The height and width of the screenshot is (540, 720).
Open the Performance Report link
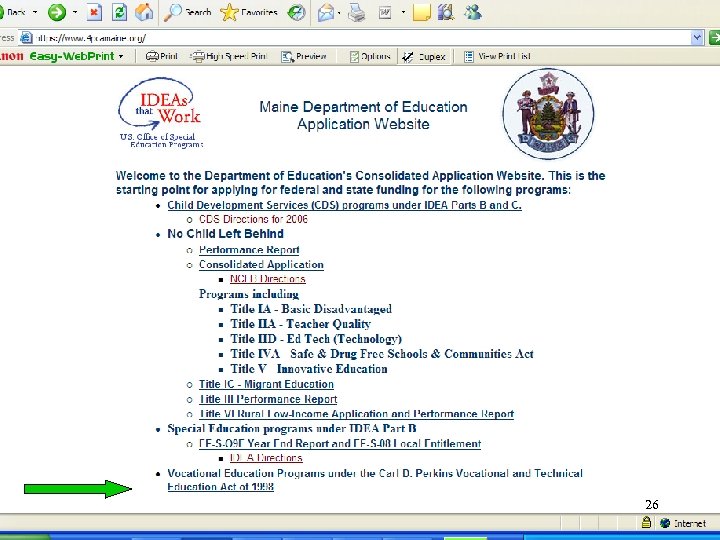tap(249, 250)
